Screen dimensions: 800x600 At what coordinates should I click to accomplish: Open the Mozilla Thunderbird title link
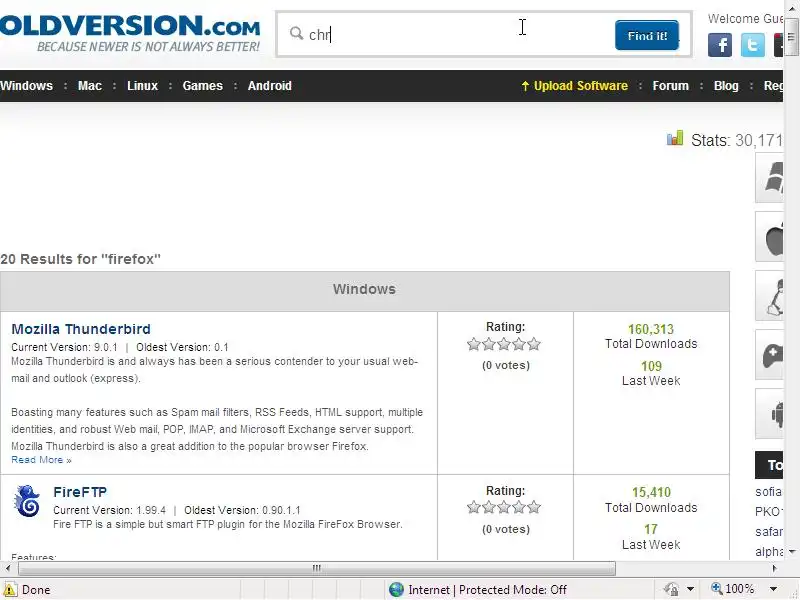(81, 329)
